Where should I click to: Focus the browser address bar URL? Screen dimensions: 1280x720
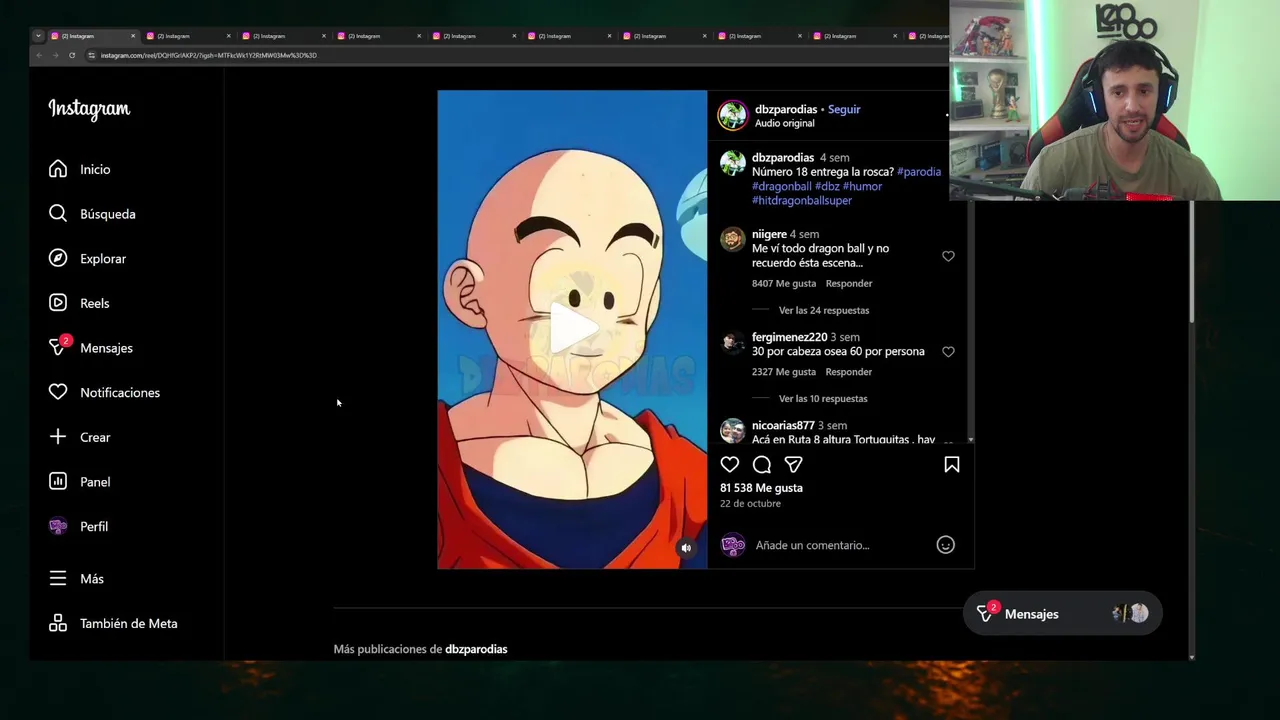(208, 55)
